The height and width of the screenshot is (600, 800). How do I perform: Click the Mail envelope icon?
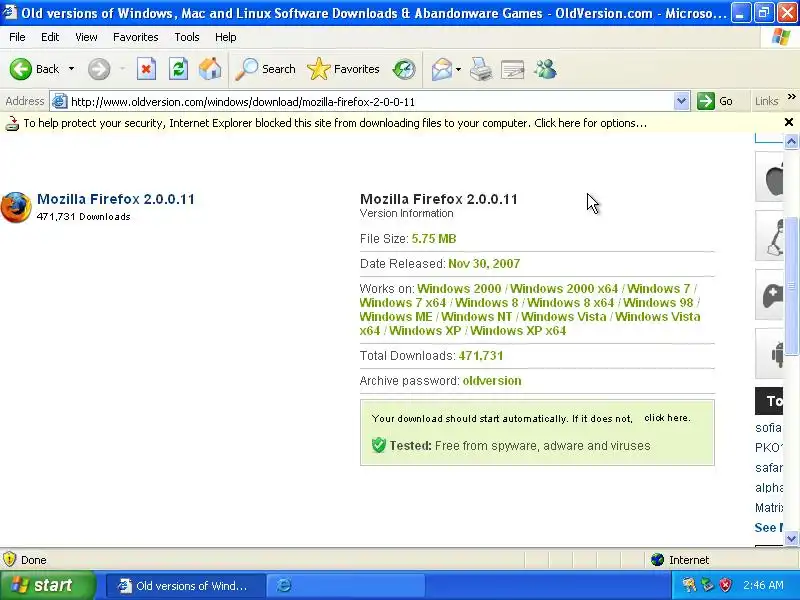[x=441, y=69]
